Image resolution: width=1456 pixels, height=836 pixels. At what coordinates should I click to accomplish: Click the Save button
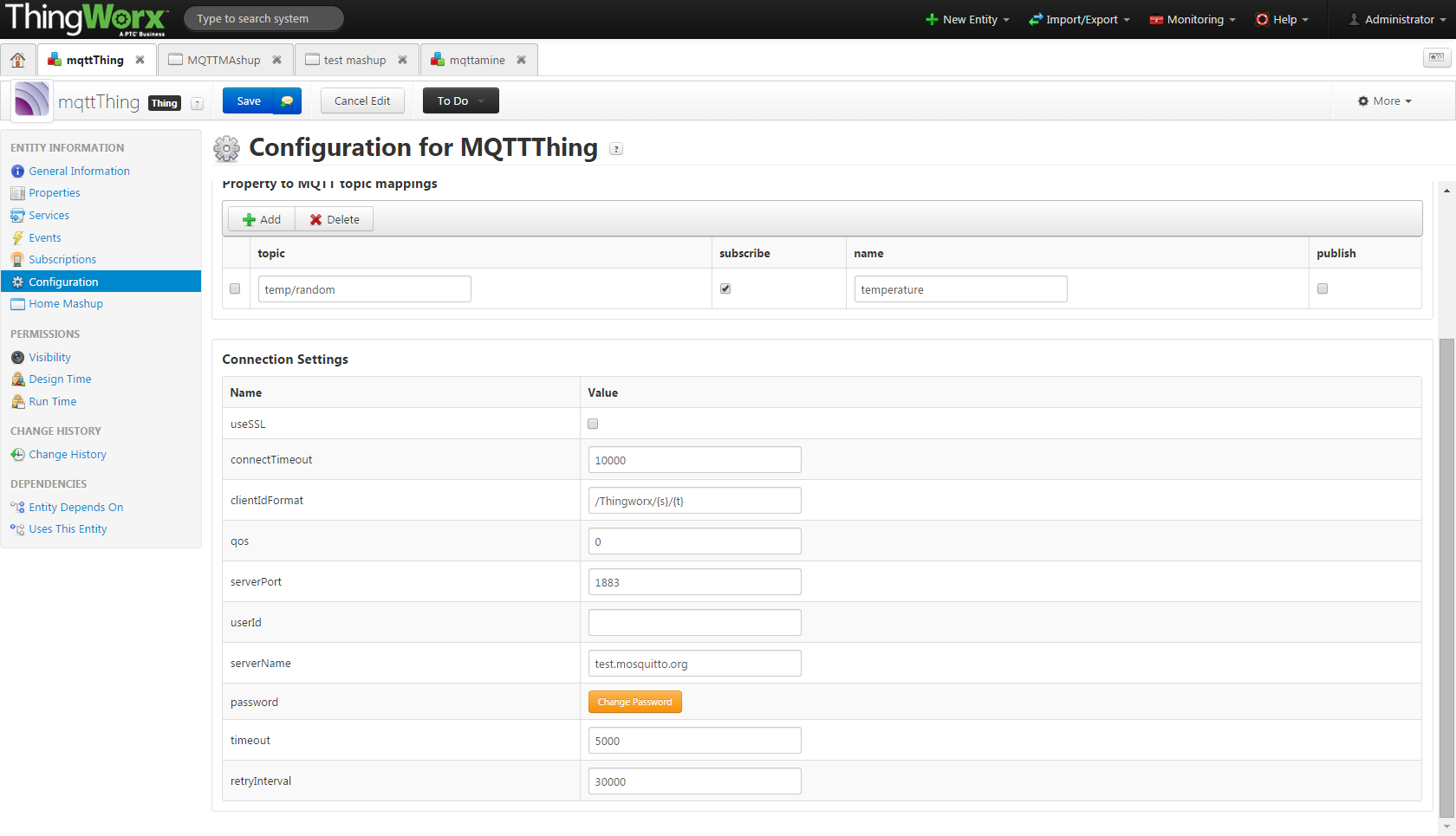249,101
